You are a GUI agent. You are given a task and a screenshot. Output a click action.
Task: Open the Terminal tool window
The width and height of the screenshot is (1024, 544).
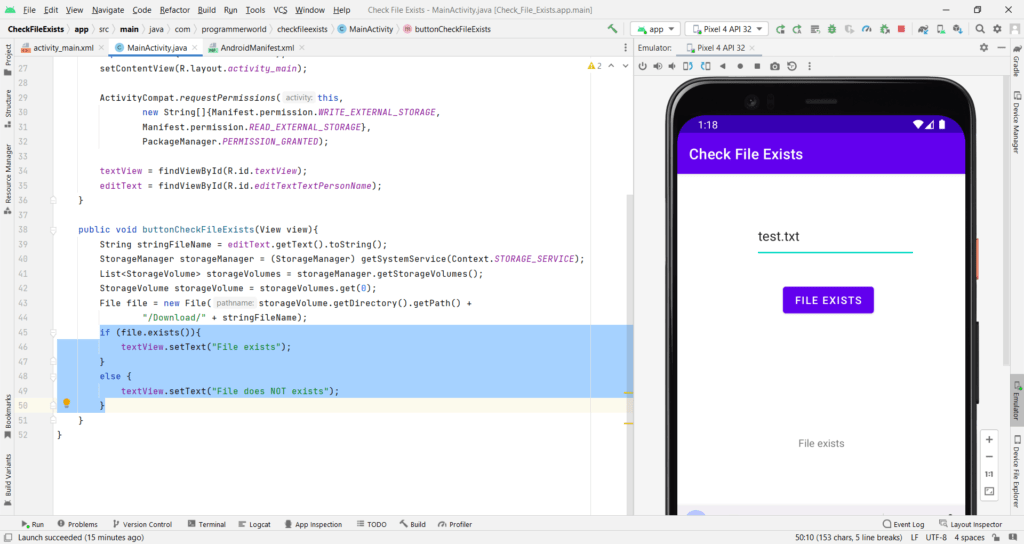click(206, 524)
